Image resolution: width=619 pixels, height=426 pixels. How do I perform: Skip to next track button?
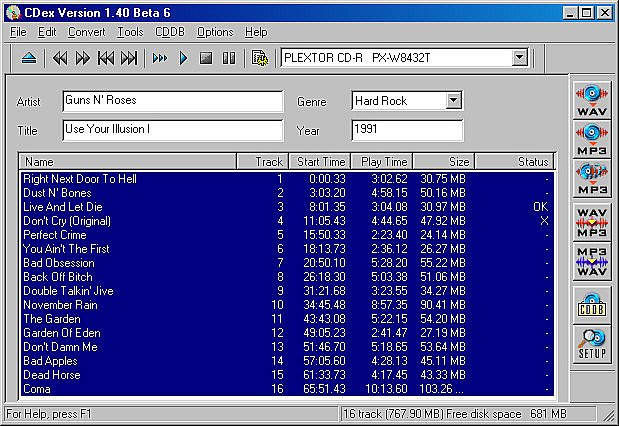click(x=129, y=59)
